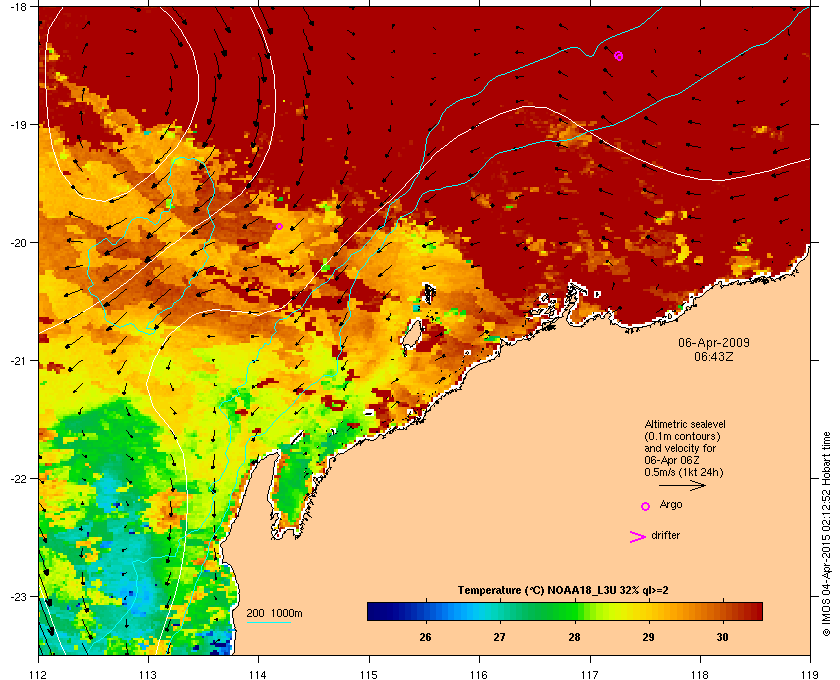Click the velocity scale arrow in the legend

(x=682, y=486)
